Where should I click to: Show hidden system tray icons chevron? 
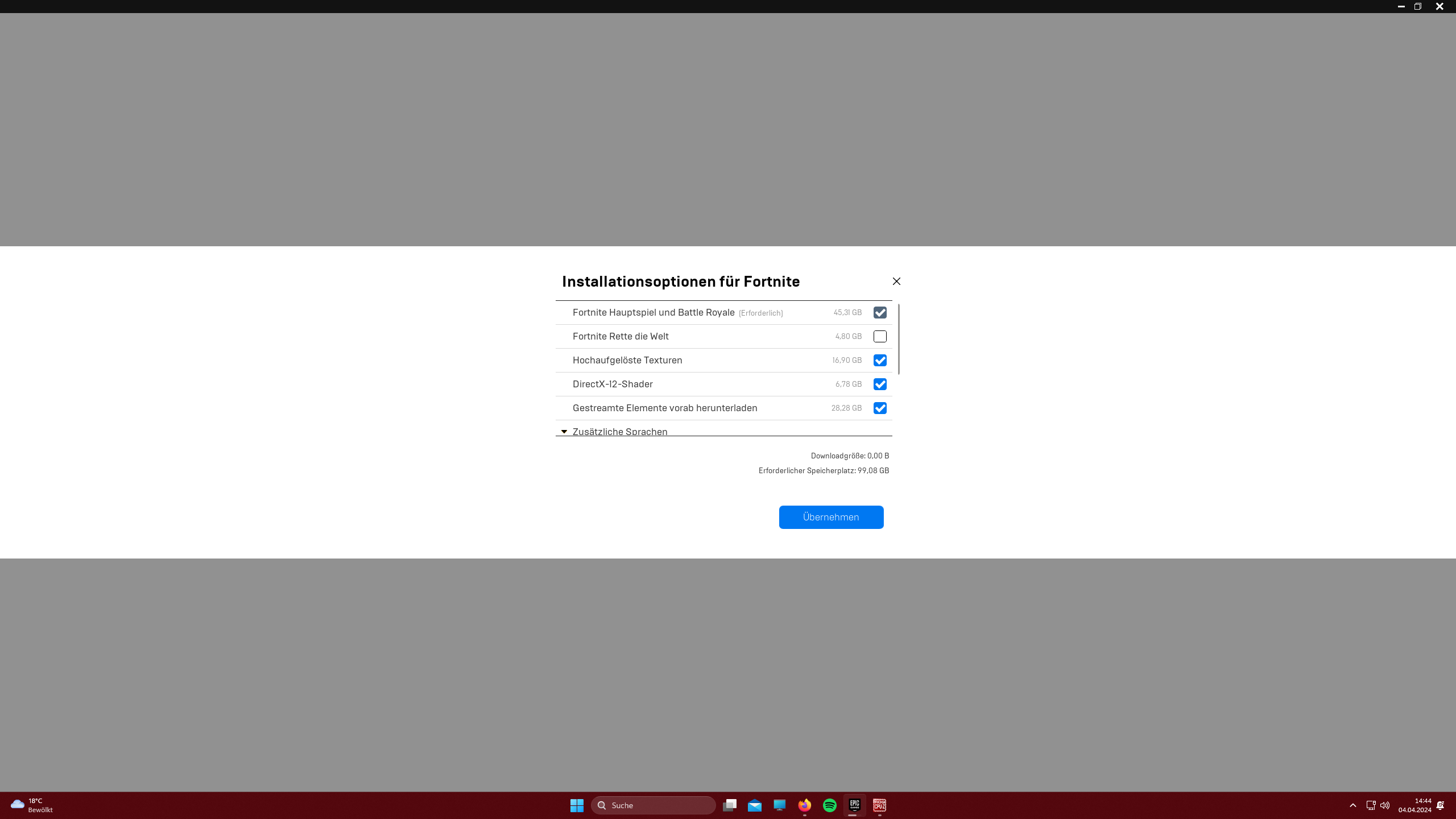click(1353, 805)
